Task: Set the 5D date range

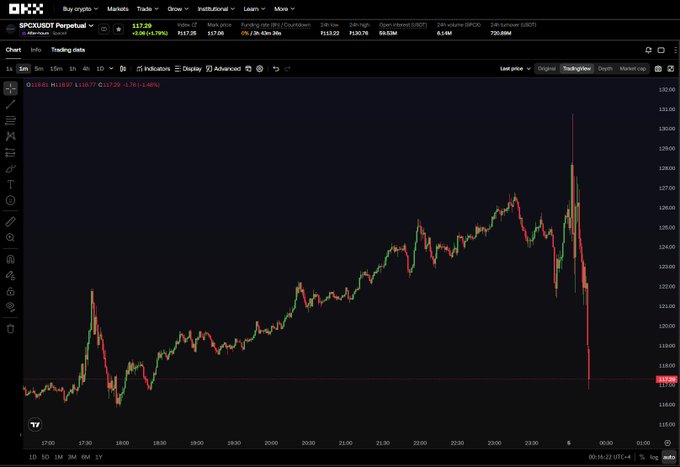Action: 45,457
